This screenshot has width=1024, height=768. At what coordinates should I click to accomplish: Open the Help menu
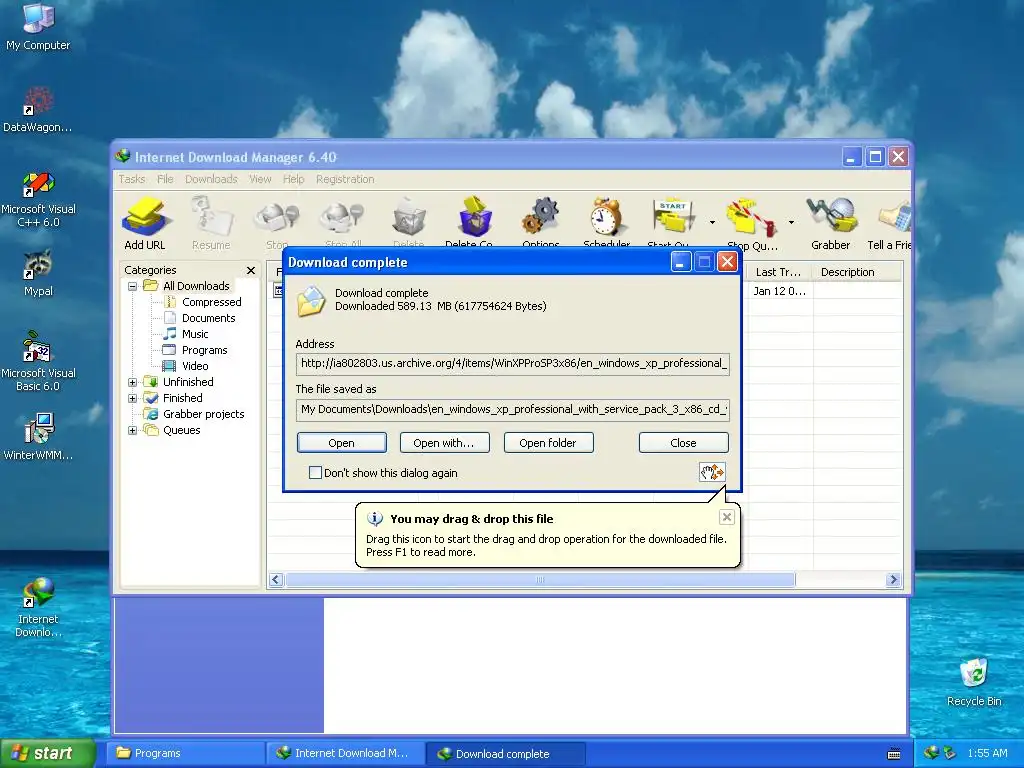(x=293, y=179)
